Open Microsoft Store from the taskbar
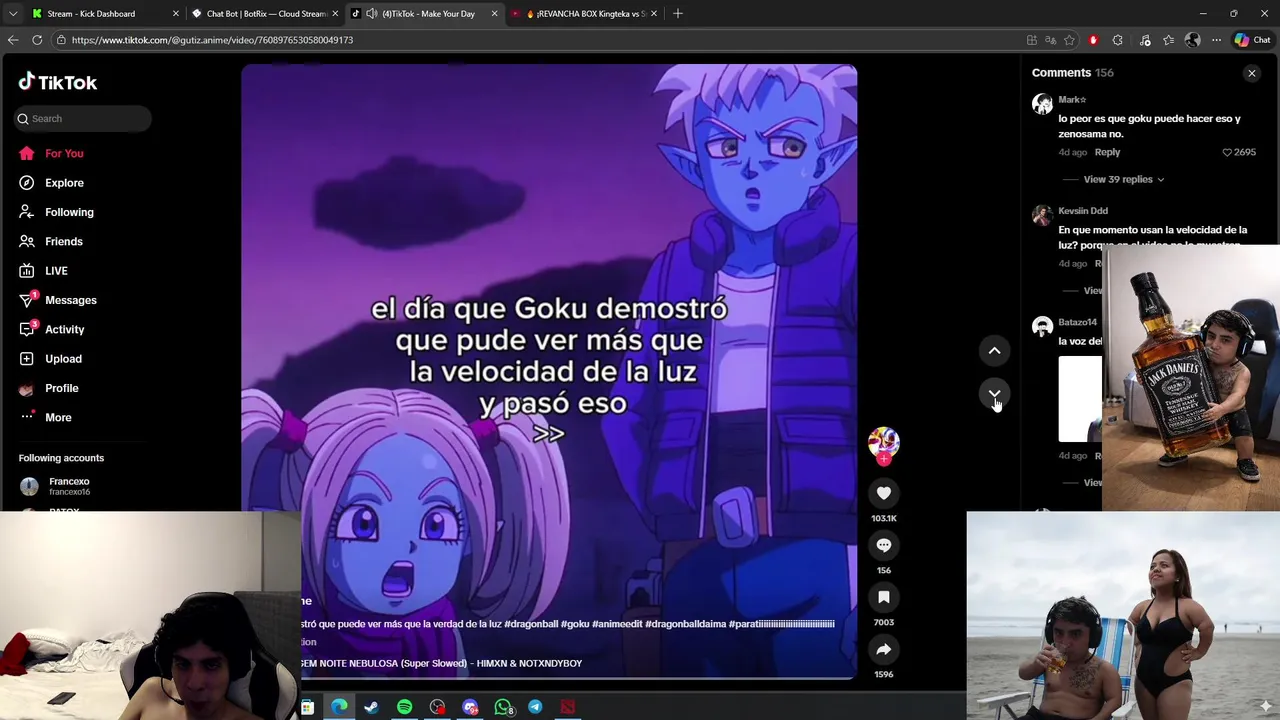1280x720 pixels. tap(307, 707)
